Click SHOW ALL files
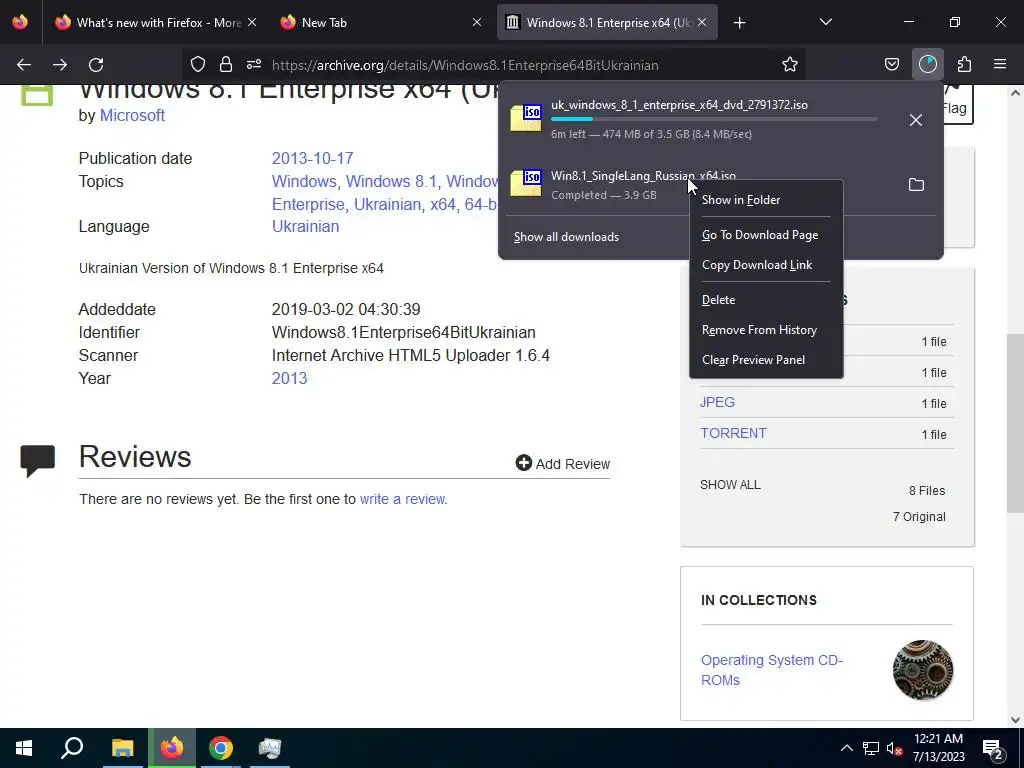The width and height of the screenshot is (1024, 768). [730, 485]
